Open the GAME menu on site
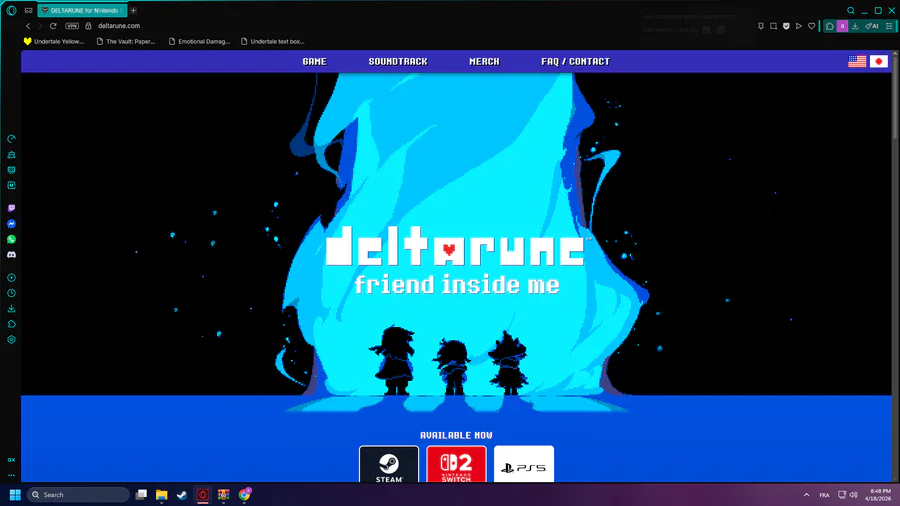Screen dimensions: 900x506 [x=315, y=61]
